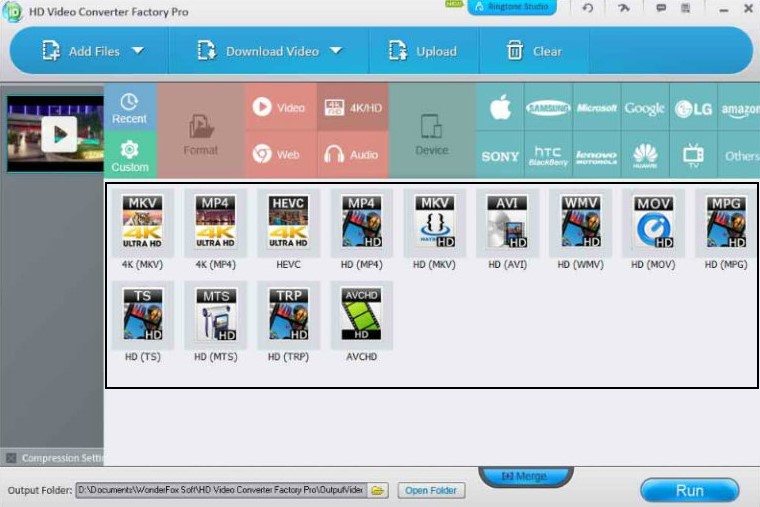Click the Output Folder path field

point(221,490)
